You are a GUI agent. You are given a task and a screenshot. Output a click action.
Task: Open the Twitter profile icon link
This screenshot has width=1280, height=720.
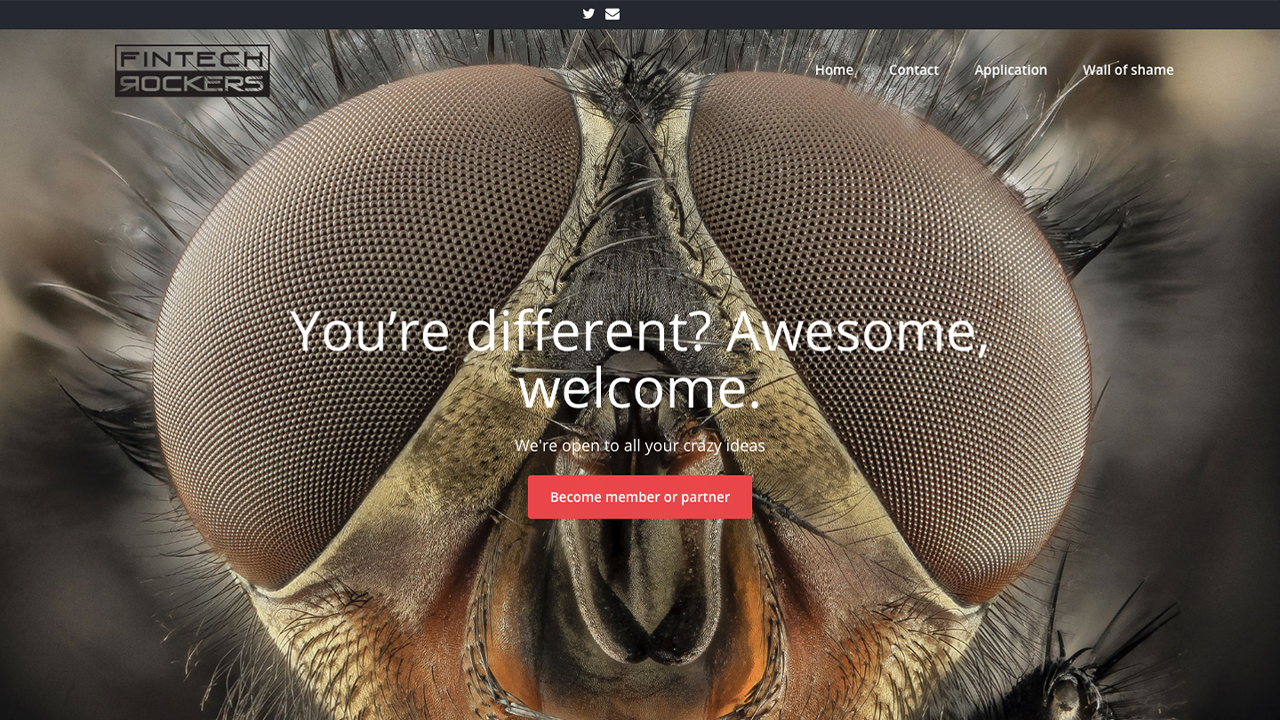588,14
